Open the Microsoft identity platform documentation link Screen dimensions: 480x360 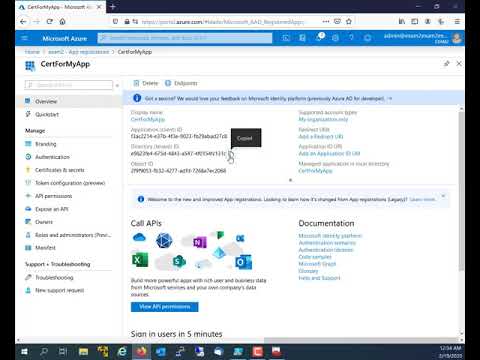tap(330, 236)
